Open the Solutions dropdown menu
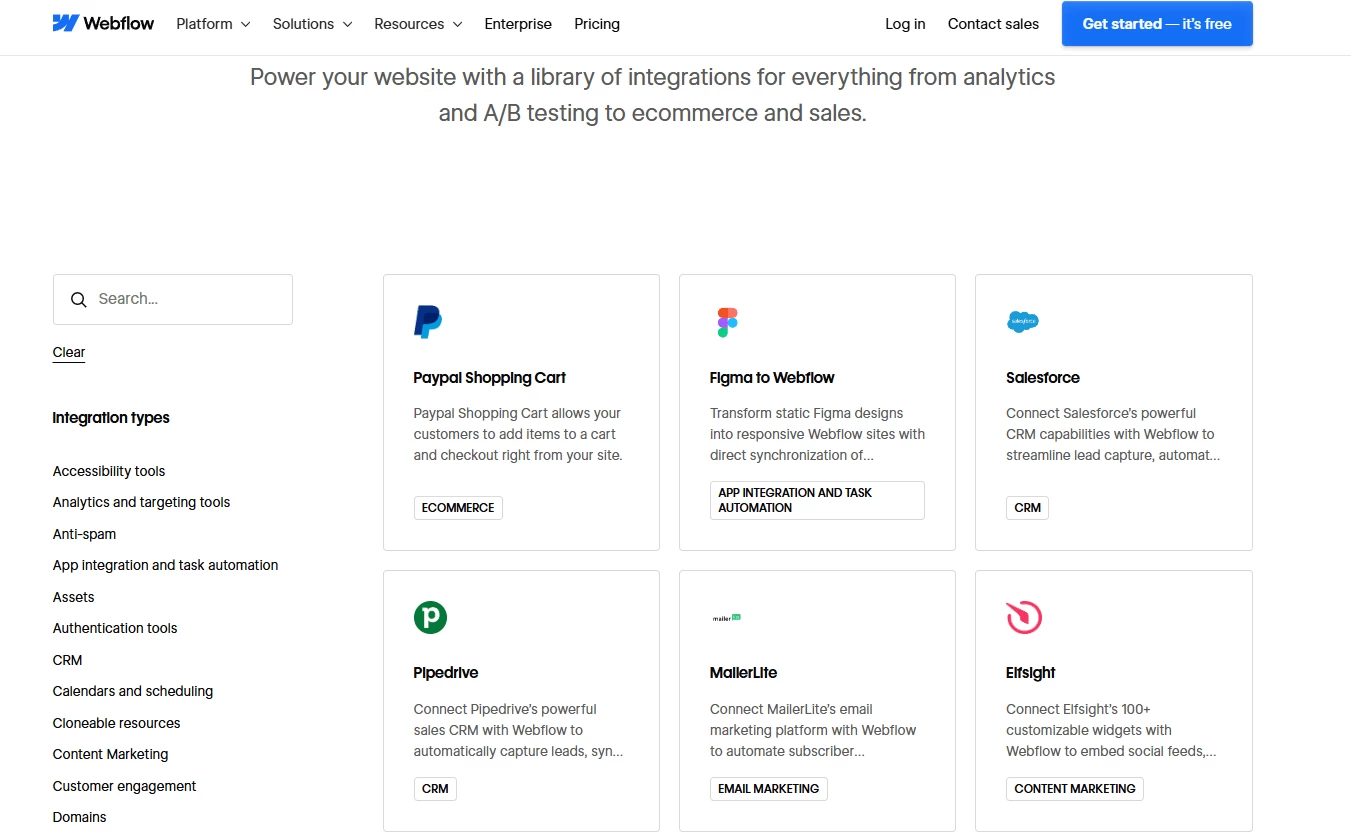 tap(312, 24)
